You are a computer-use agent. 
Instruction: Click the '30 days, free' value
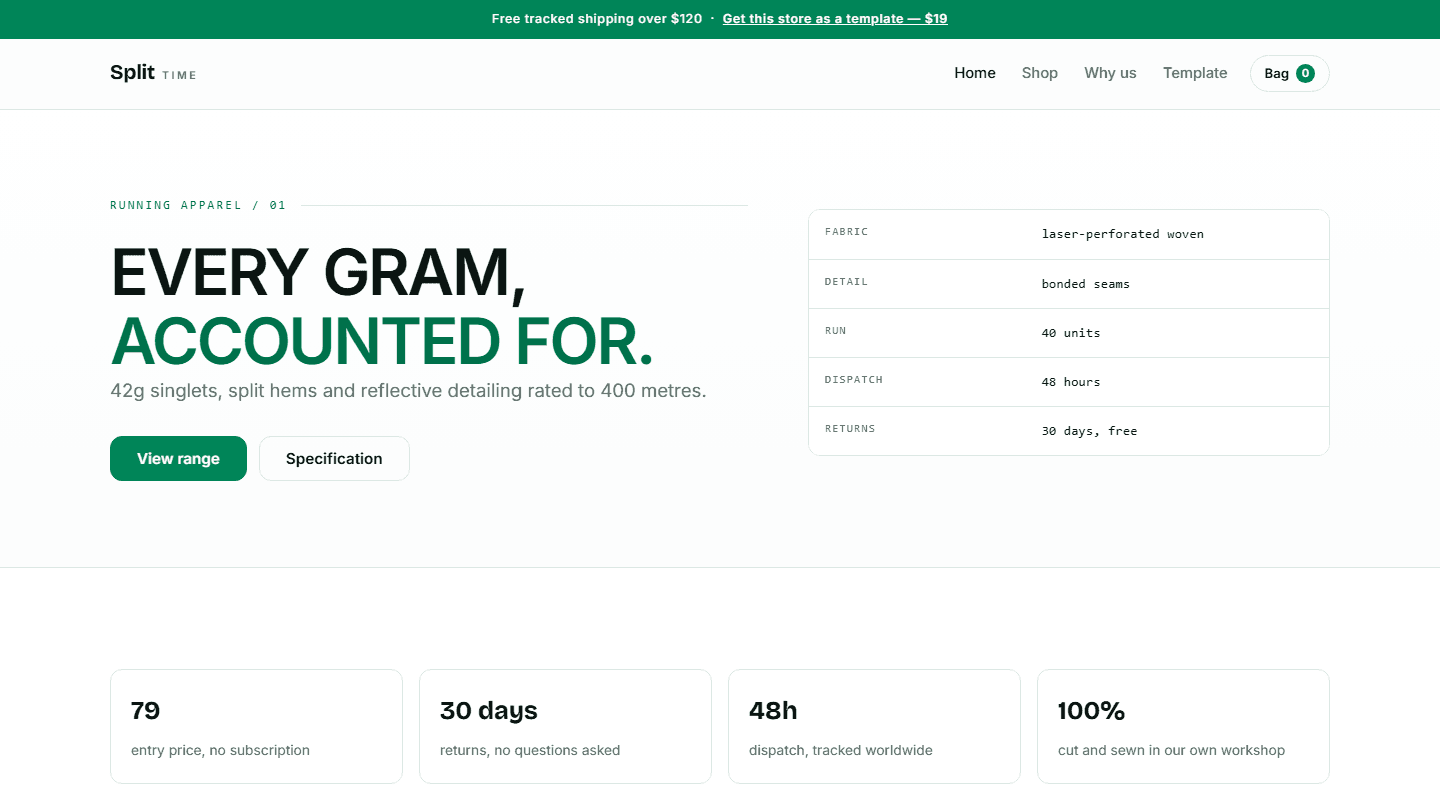point(1090,431)
